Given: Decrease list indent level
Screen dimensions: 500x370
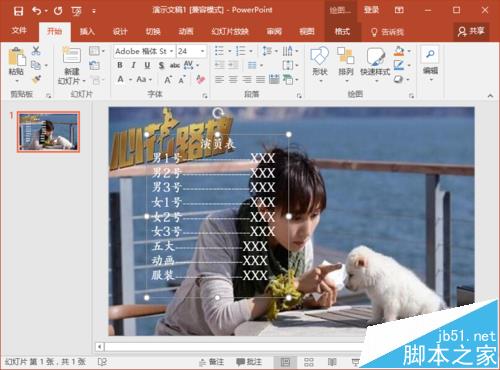Looking at the screenshot, I should (219, 65).
